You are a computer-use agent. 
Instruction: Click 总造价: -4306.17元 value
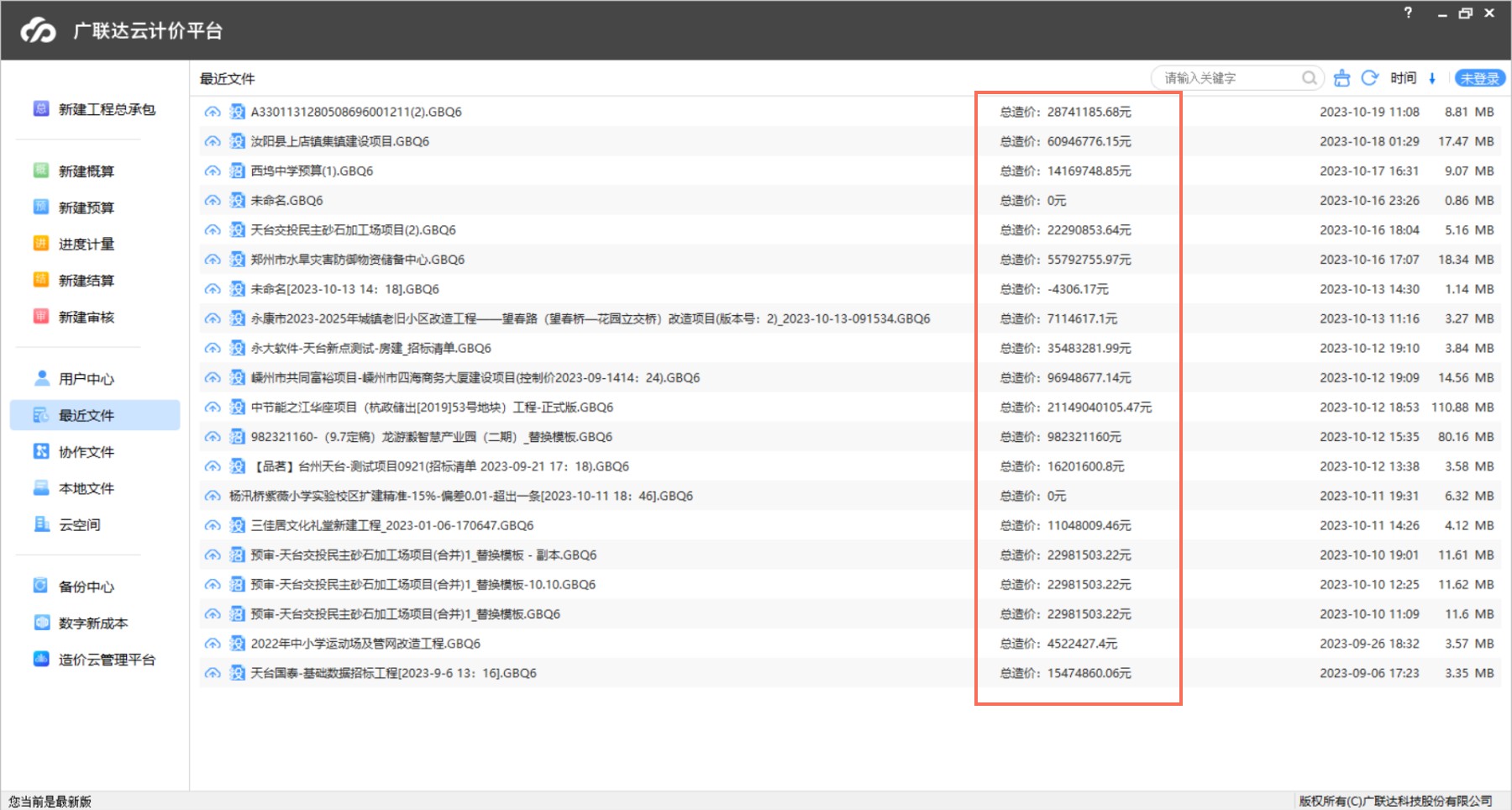coord(1054,289)
